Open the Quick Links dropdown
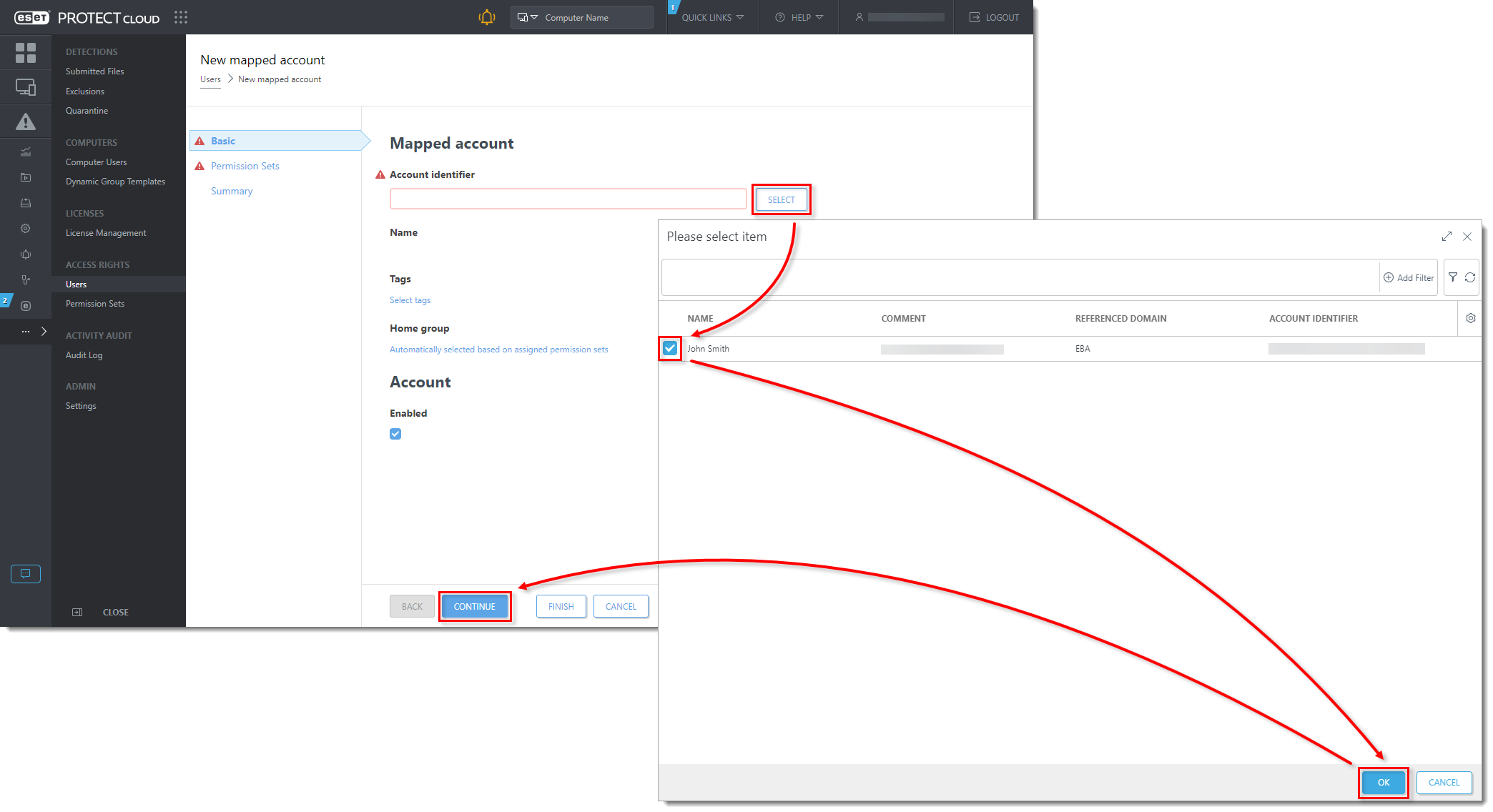The width and height of the screenshot is (1493, 812). [x=712, y=17]
